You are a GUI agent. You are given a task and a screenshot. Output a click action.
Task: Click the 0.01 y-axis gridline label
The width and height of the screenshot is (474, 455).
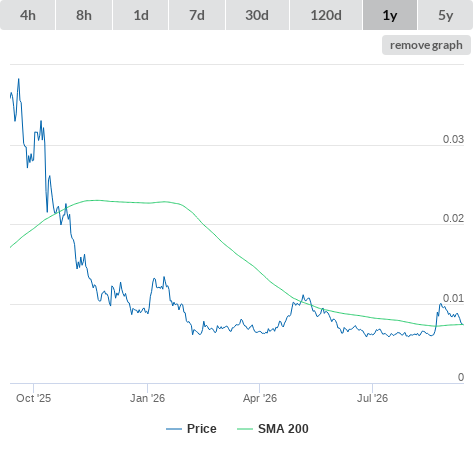pyautogui.click(x=453, y=298)
